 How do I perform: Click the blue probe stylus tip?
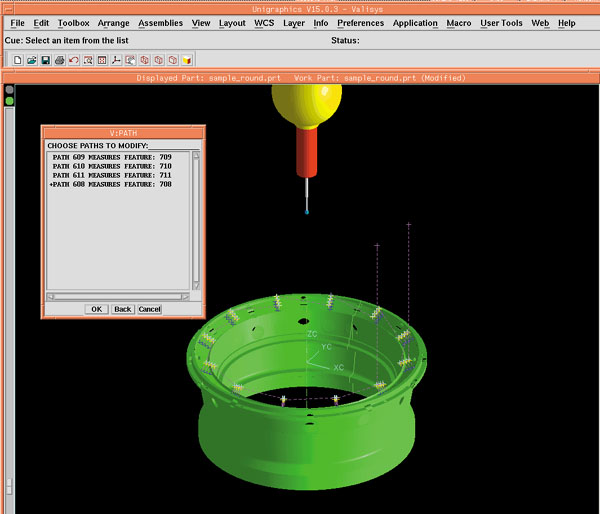point(307,212)
